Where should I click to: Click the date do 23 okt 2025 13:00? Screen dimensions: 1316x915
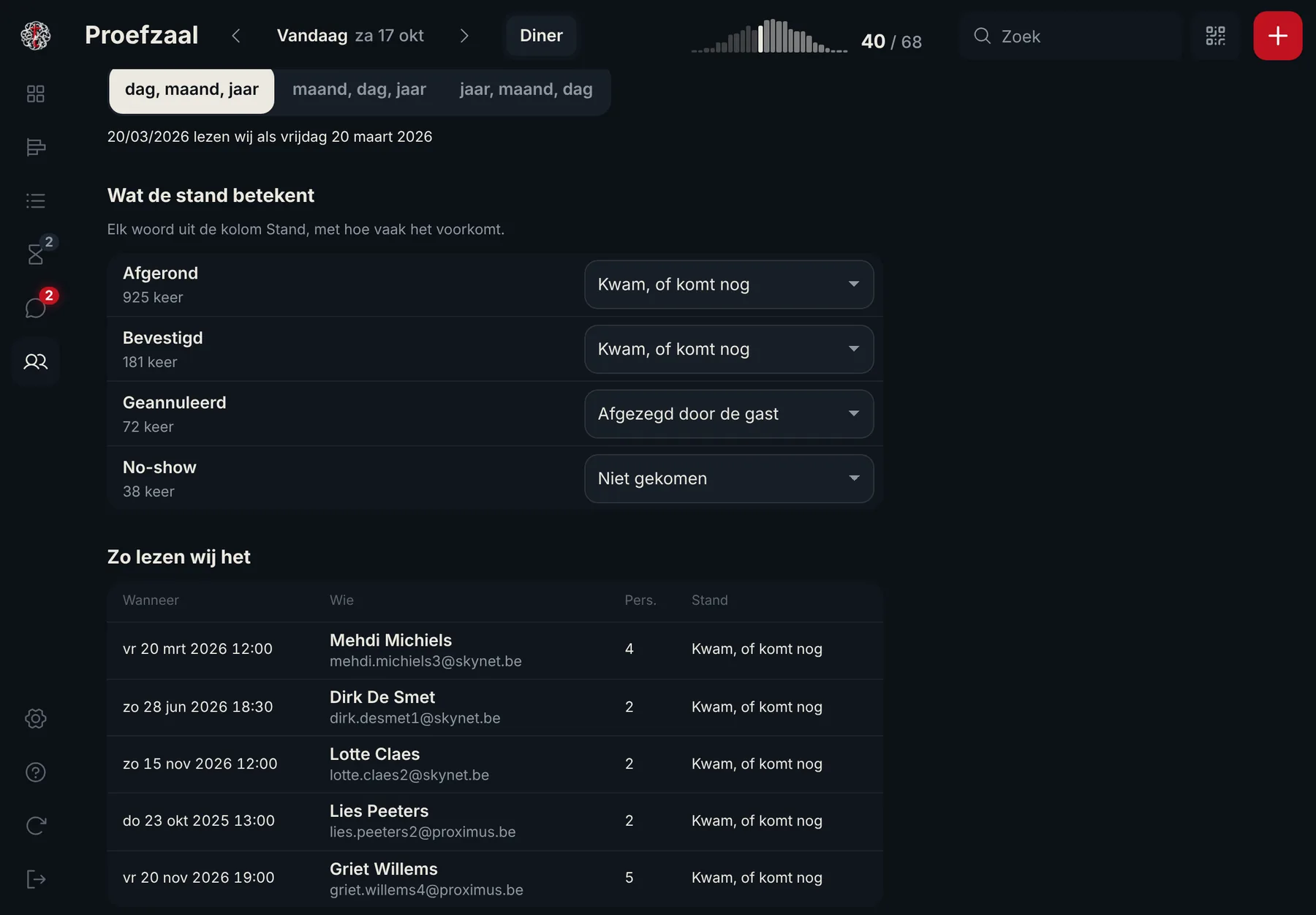coord(199,821)
